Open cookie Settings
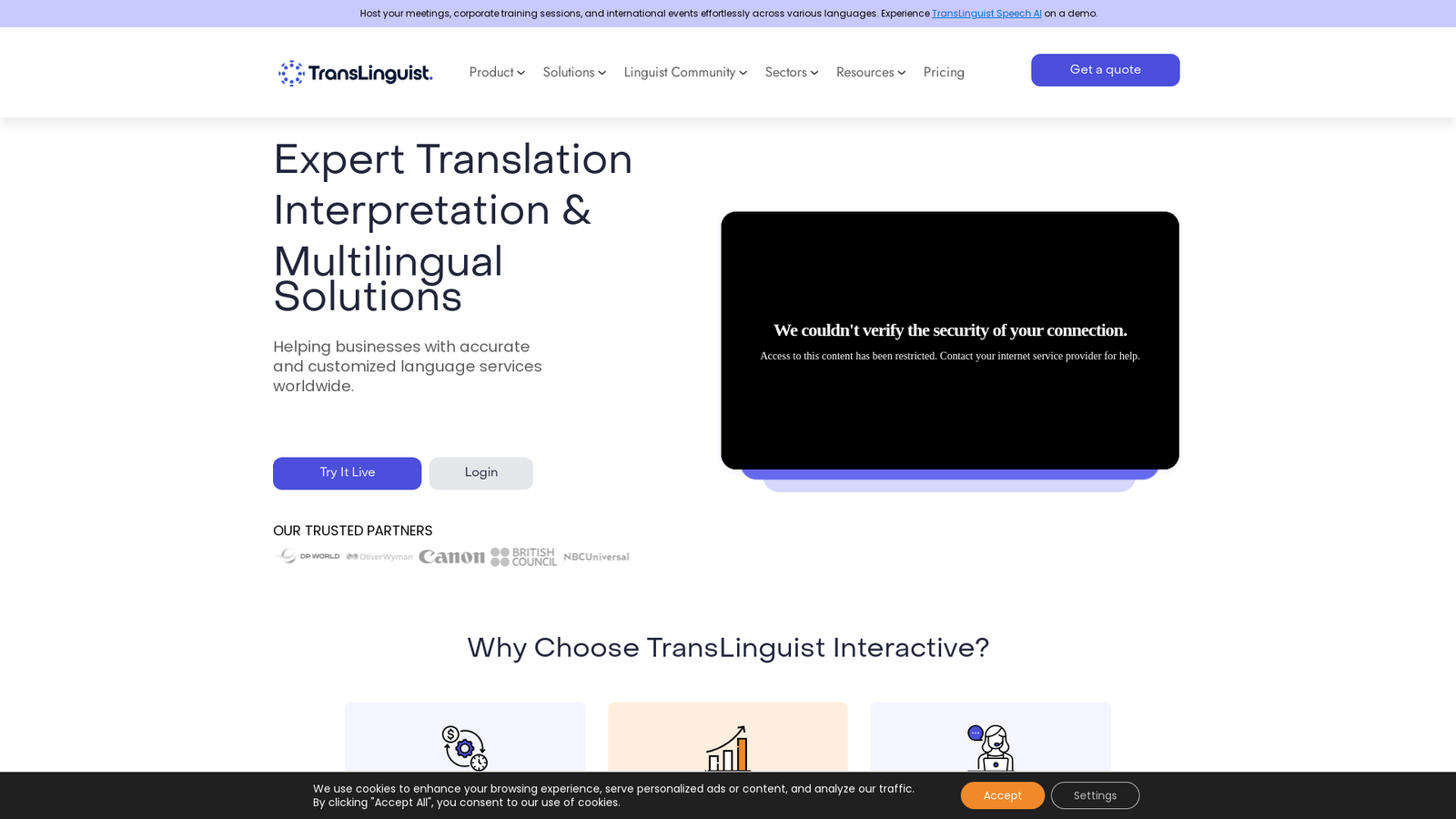Viewport: 1456px width, 819px height. [x=1095, y=795]
